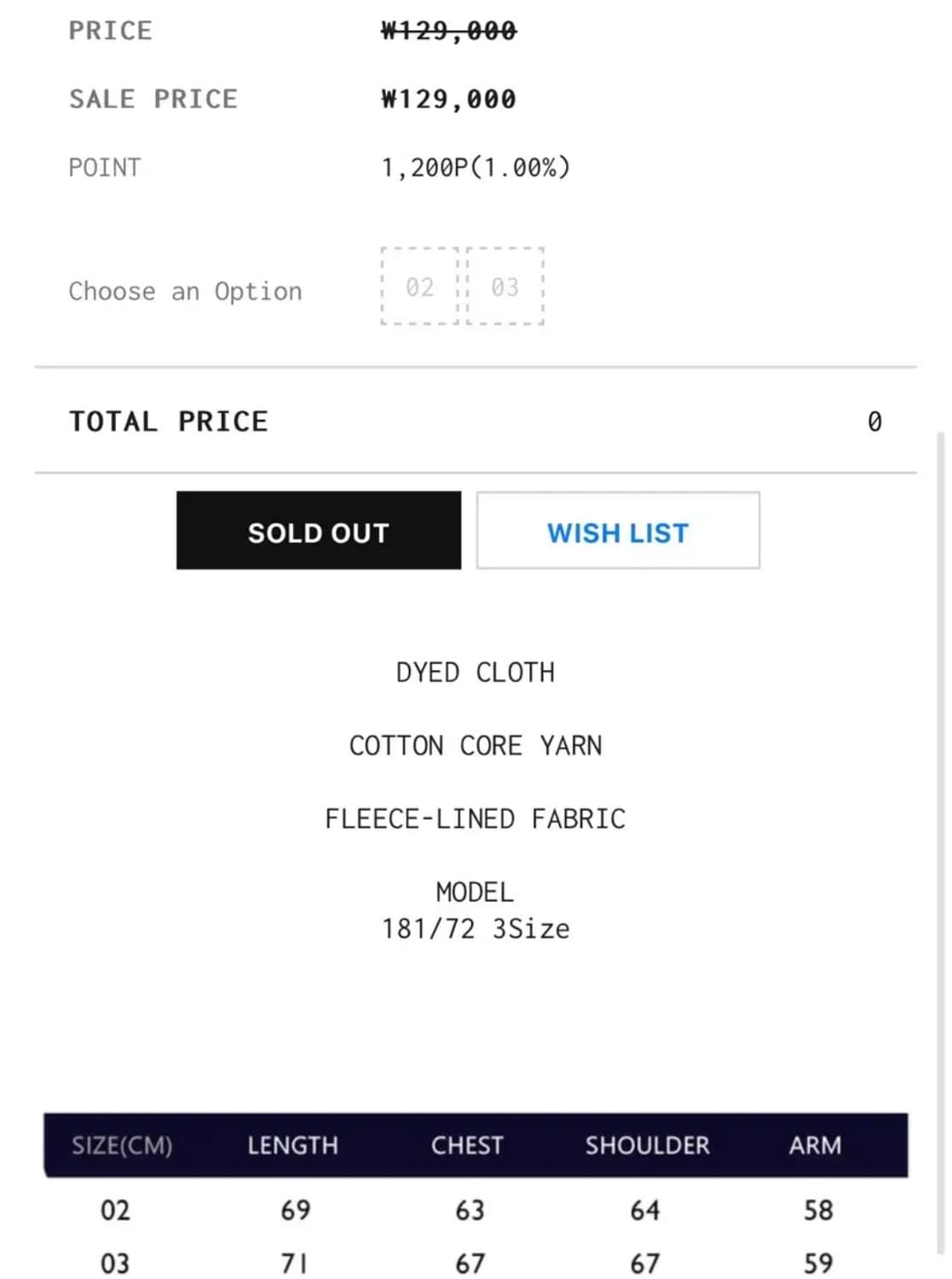This screenshot has width=952, height=1279.
Task: Click the 1,200P point value
Action: 475,168
